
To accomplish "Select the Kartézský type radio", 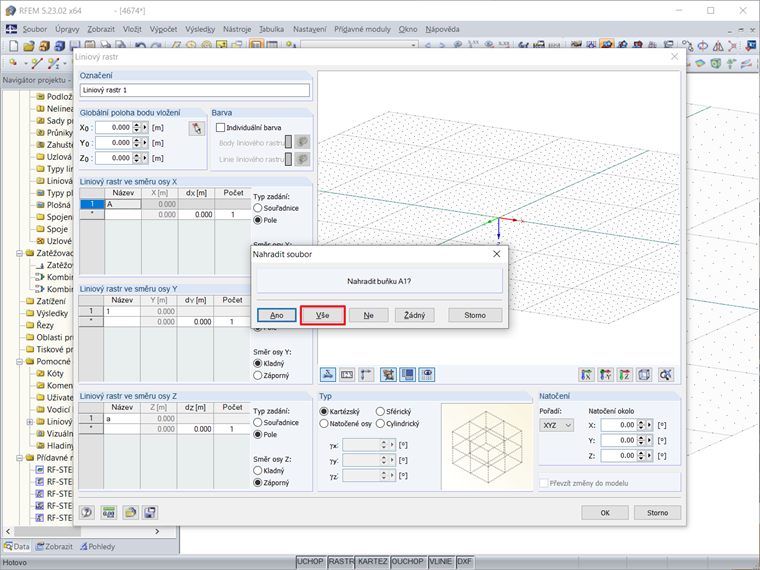I will (324, 411).
